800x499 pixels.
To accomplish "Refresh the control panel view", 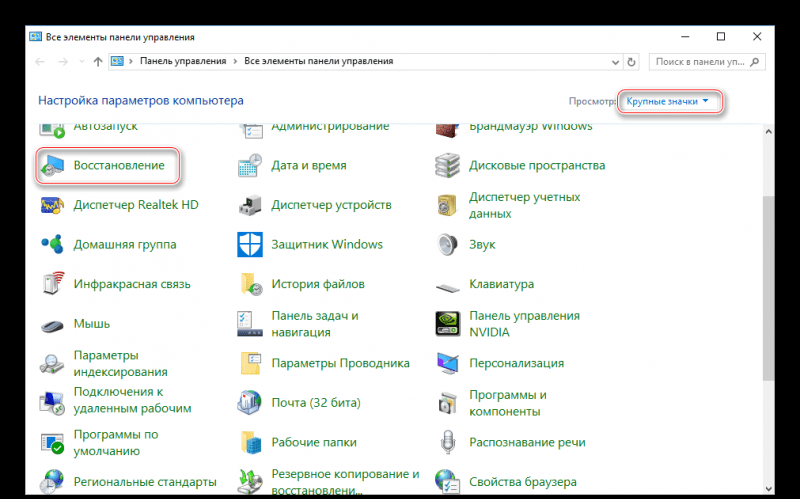I will [x=631, y=62].
